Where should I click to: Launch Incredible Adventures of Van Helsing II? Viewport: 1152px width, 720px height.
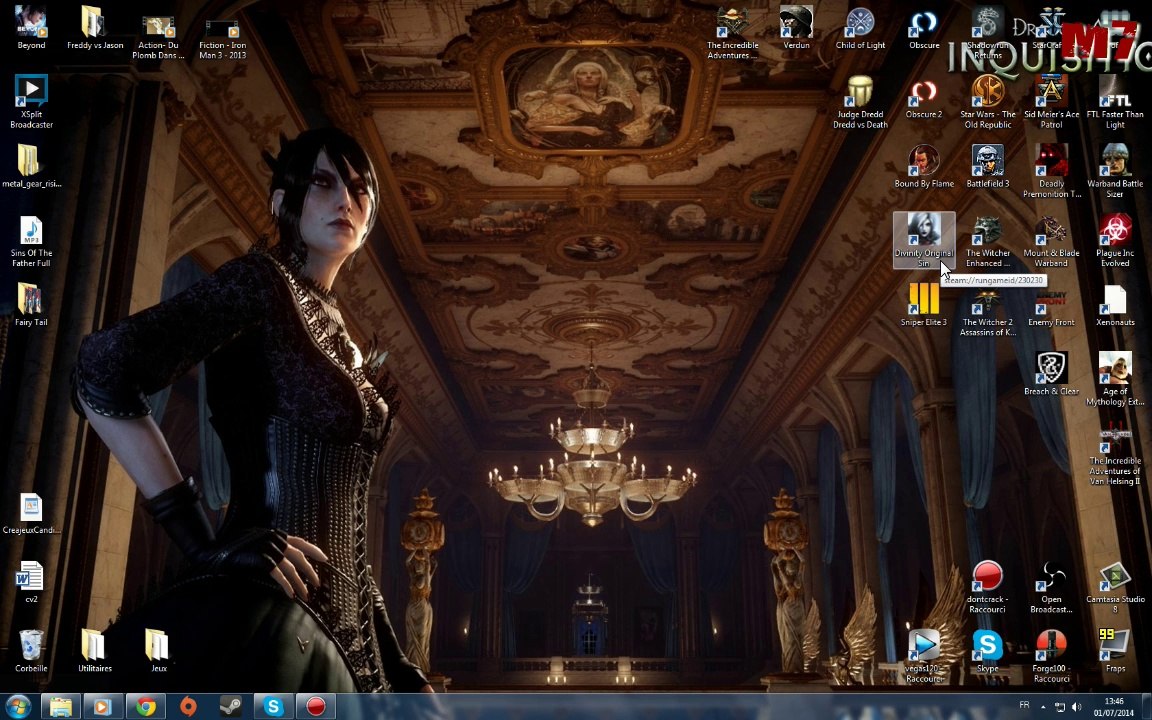pos(1115,454)
